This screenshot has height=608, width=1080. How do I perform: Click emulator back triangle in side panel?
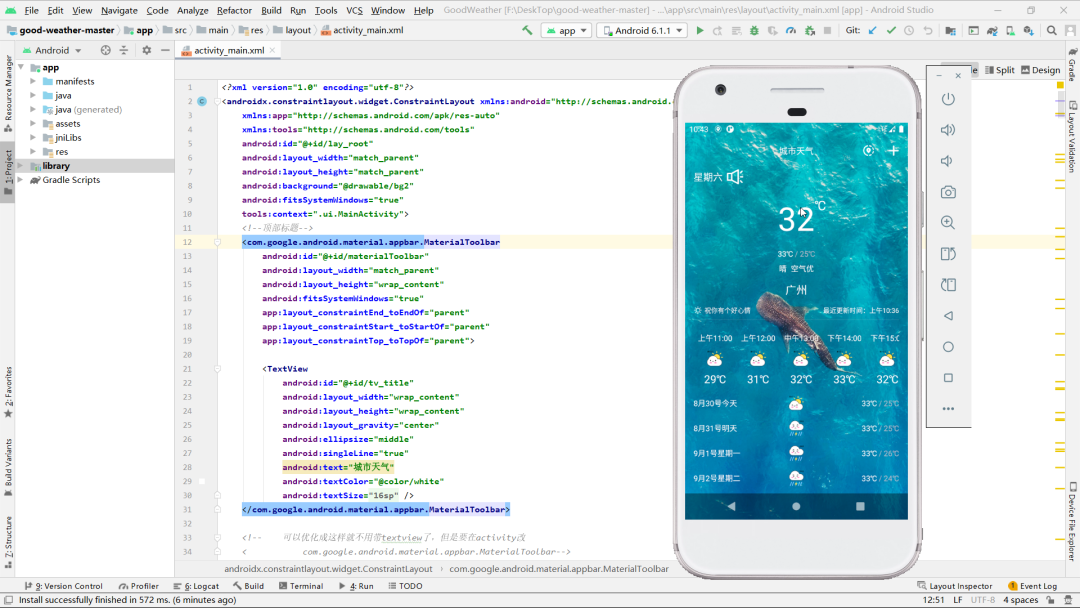948,315
